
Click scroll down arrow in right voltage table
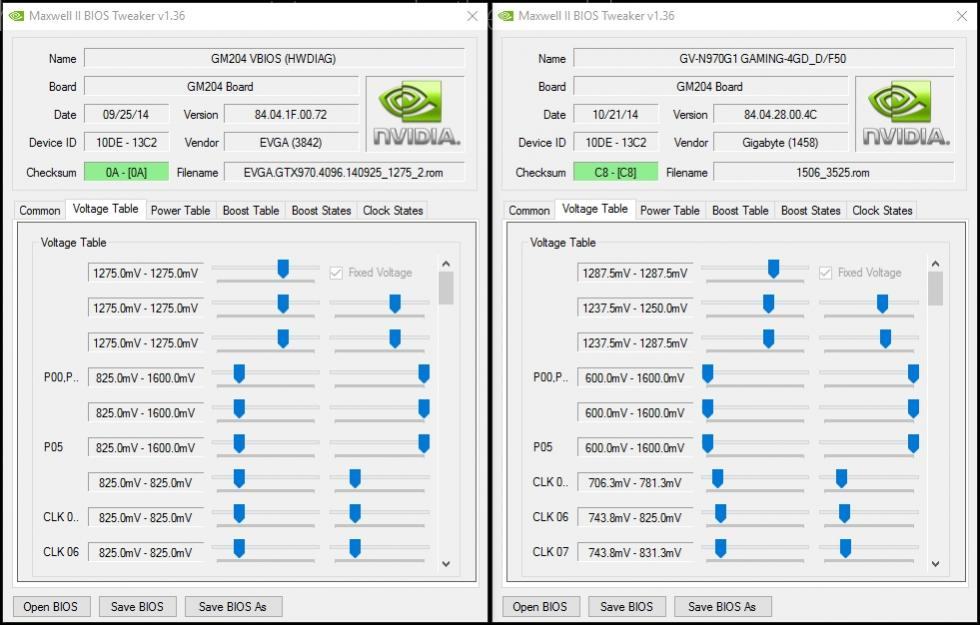(x=935, y=564)
